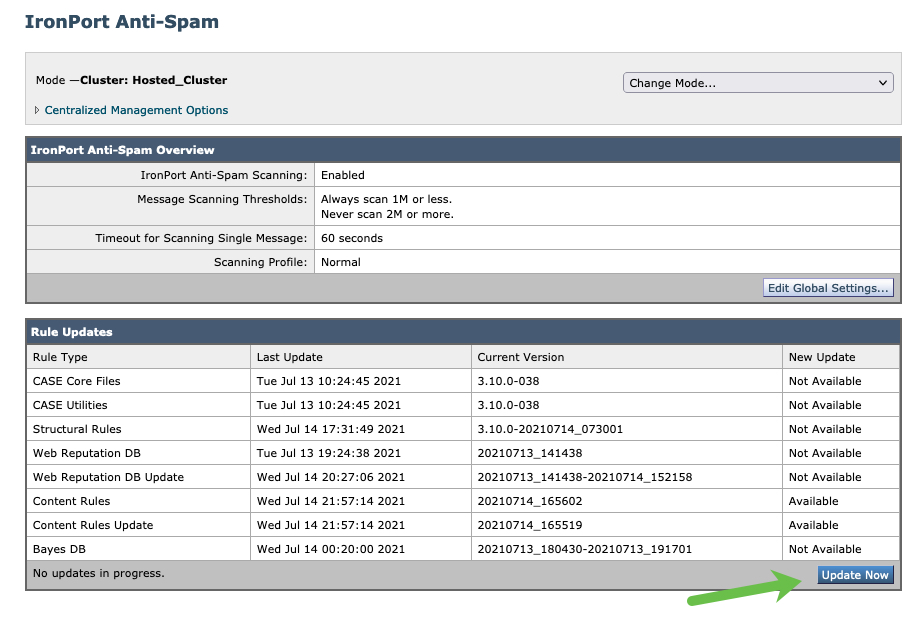Select the Web Reputation DB Update label

coord(108,477)
